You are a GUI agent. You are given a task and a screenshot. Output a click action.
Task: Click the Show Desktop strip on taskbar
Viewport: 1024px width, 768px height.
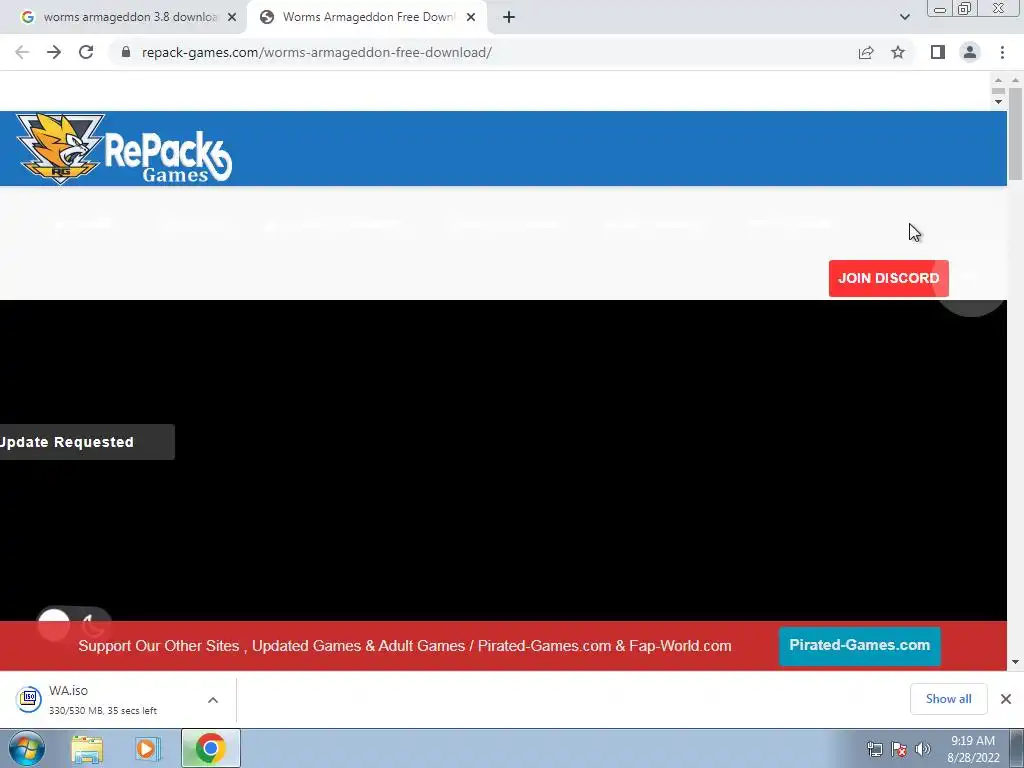click(x=1017, y=748)
